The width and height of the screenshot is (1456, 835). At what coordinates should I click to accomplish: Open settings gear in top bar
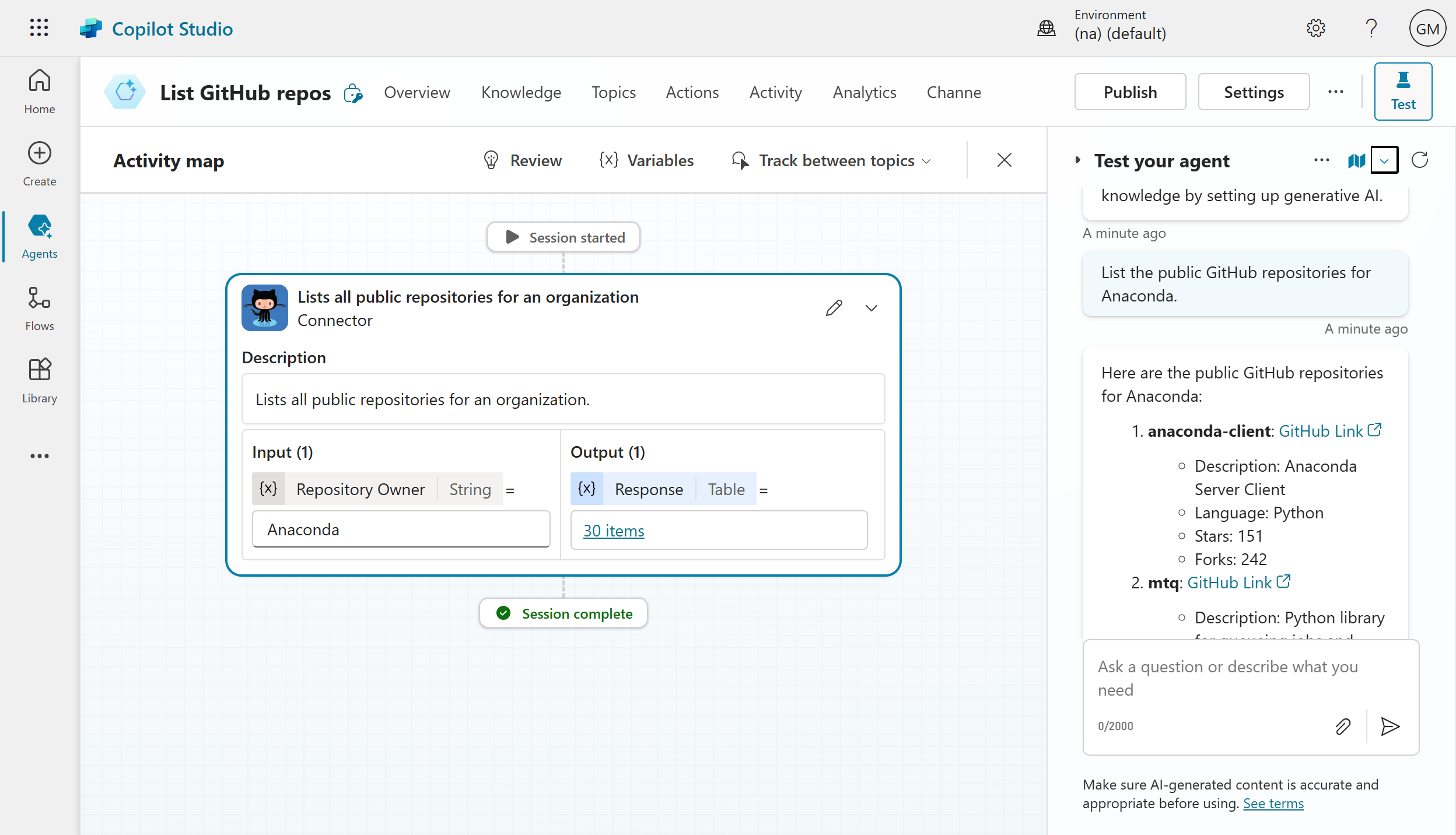tap(1315, 28)
